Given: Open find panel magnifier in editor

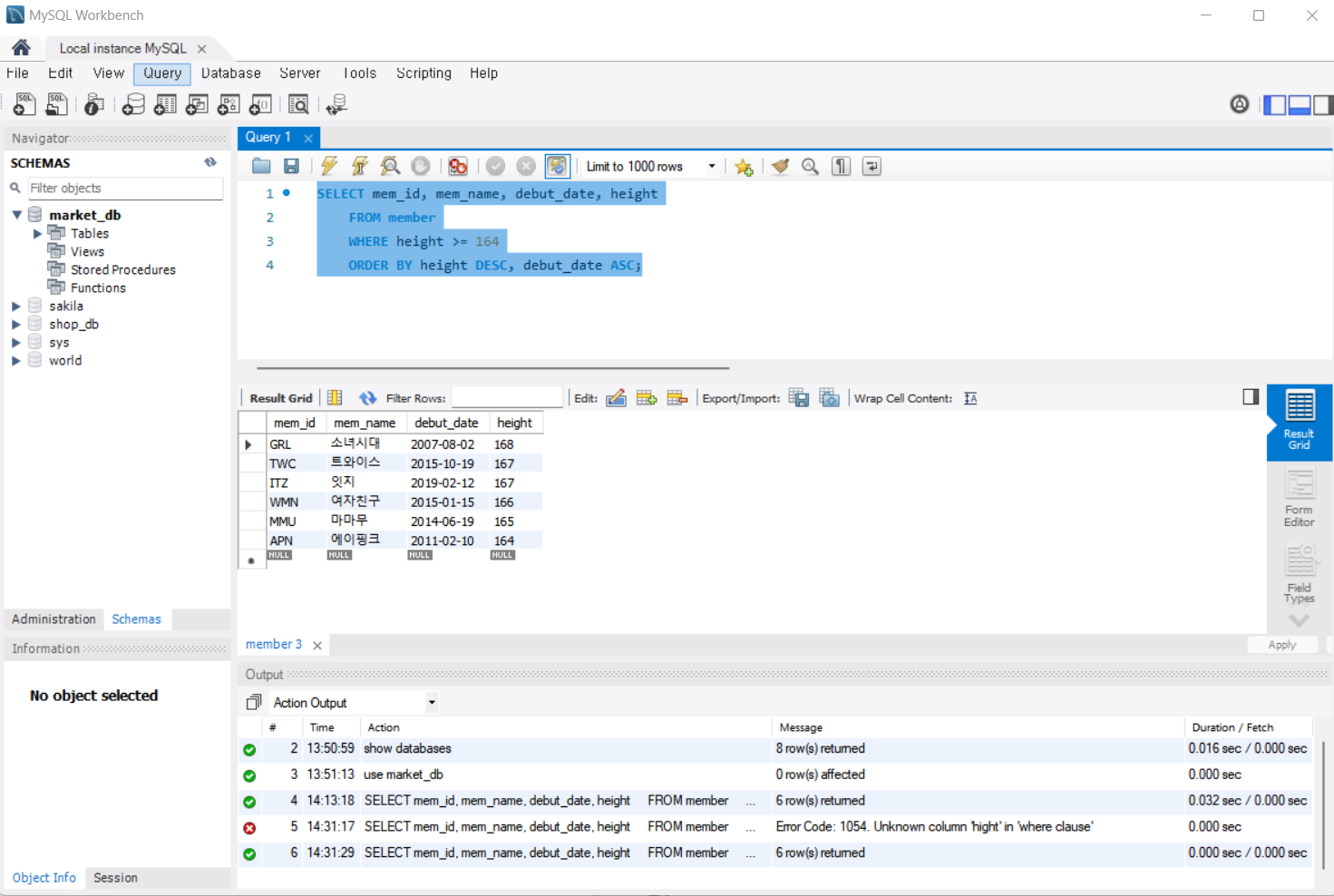Looking at the screenshot, I should click(811, 166).
